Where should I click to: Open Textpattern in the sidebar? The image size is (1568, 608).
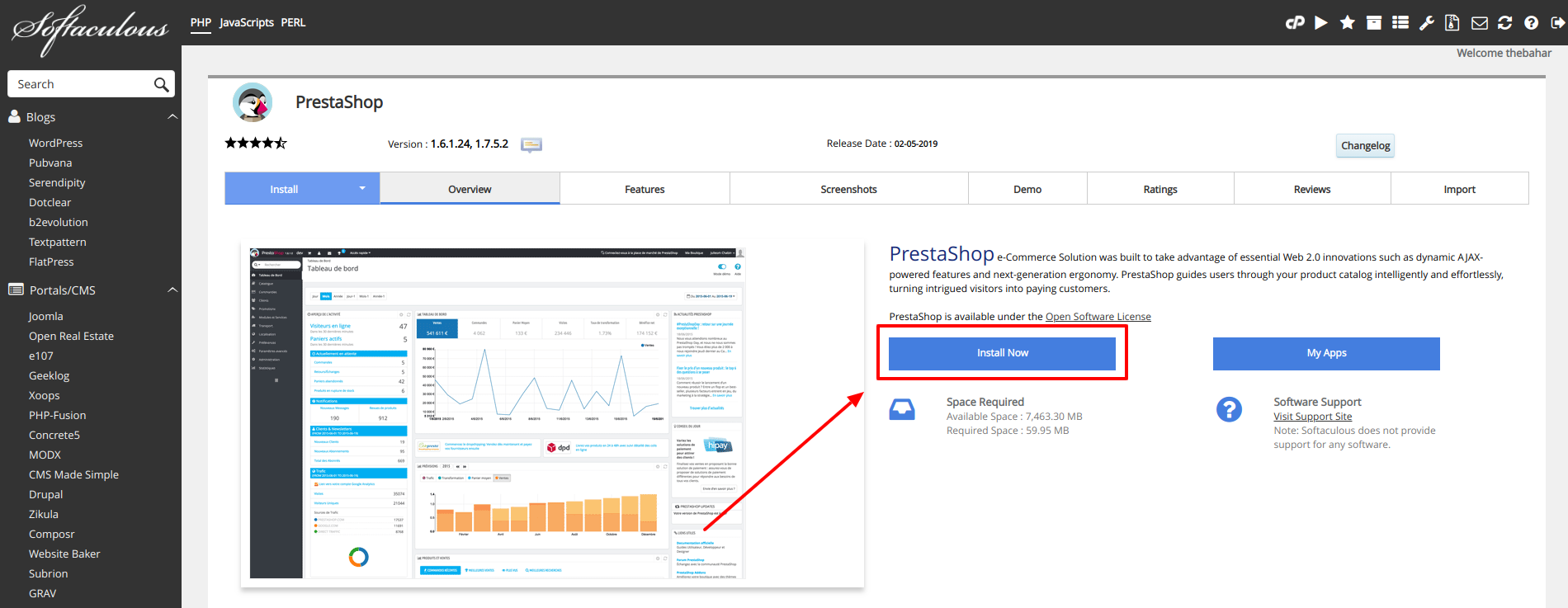57,242
